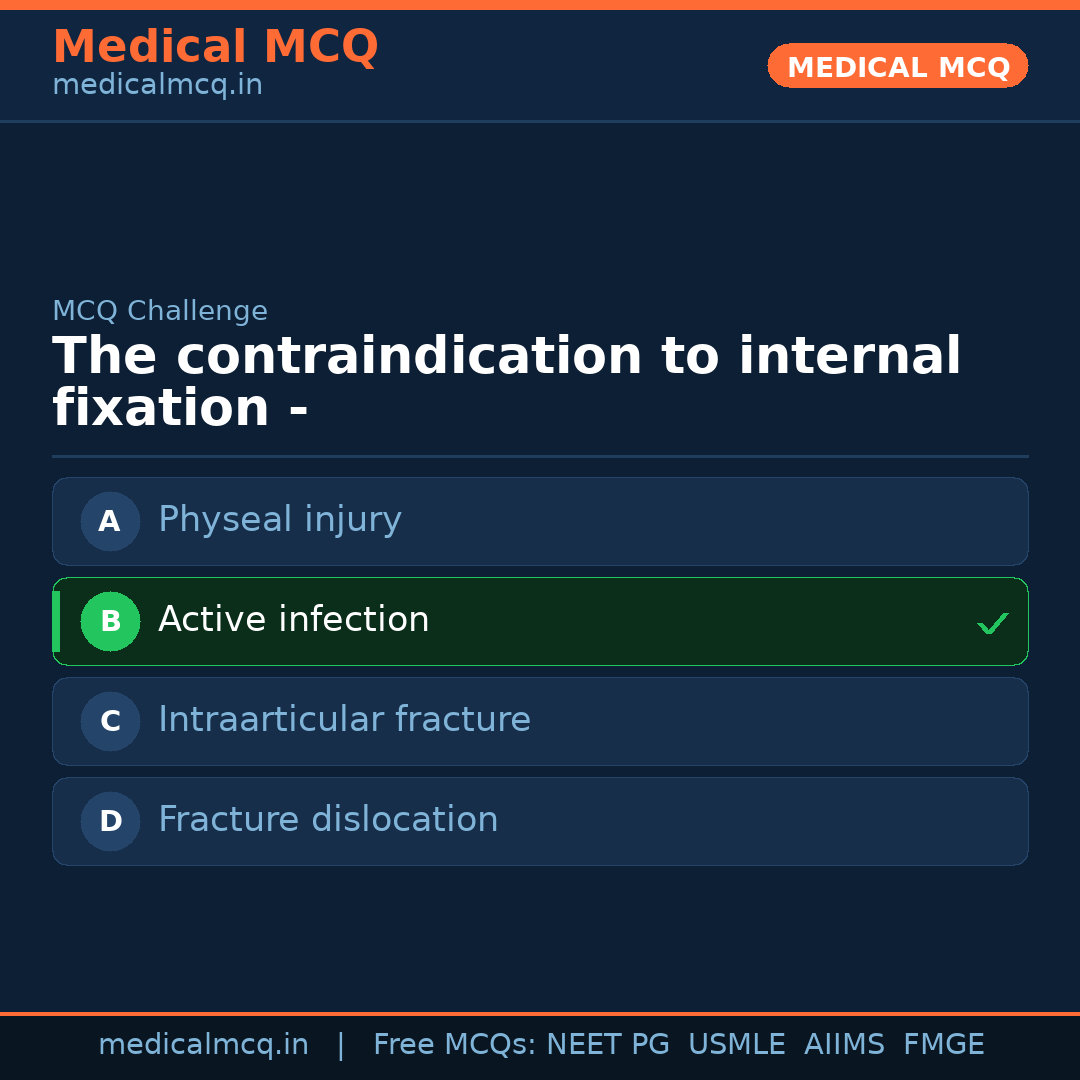Select the Active infection answer option
Viewport: 1080px width, 1080px height.
click(540, 621)
